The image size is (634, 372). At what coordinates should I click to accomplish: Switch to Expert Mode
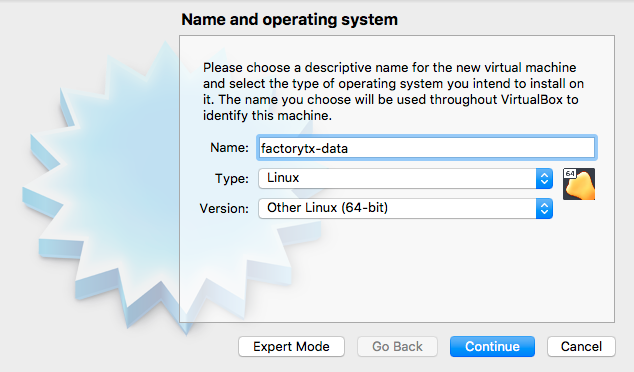point(291,347)
